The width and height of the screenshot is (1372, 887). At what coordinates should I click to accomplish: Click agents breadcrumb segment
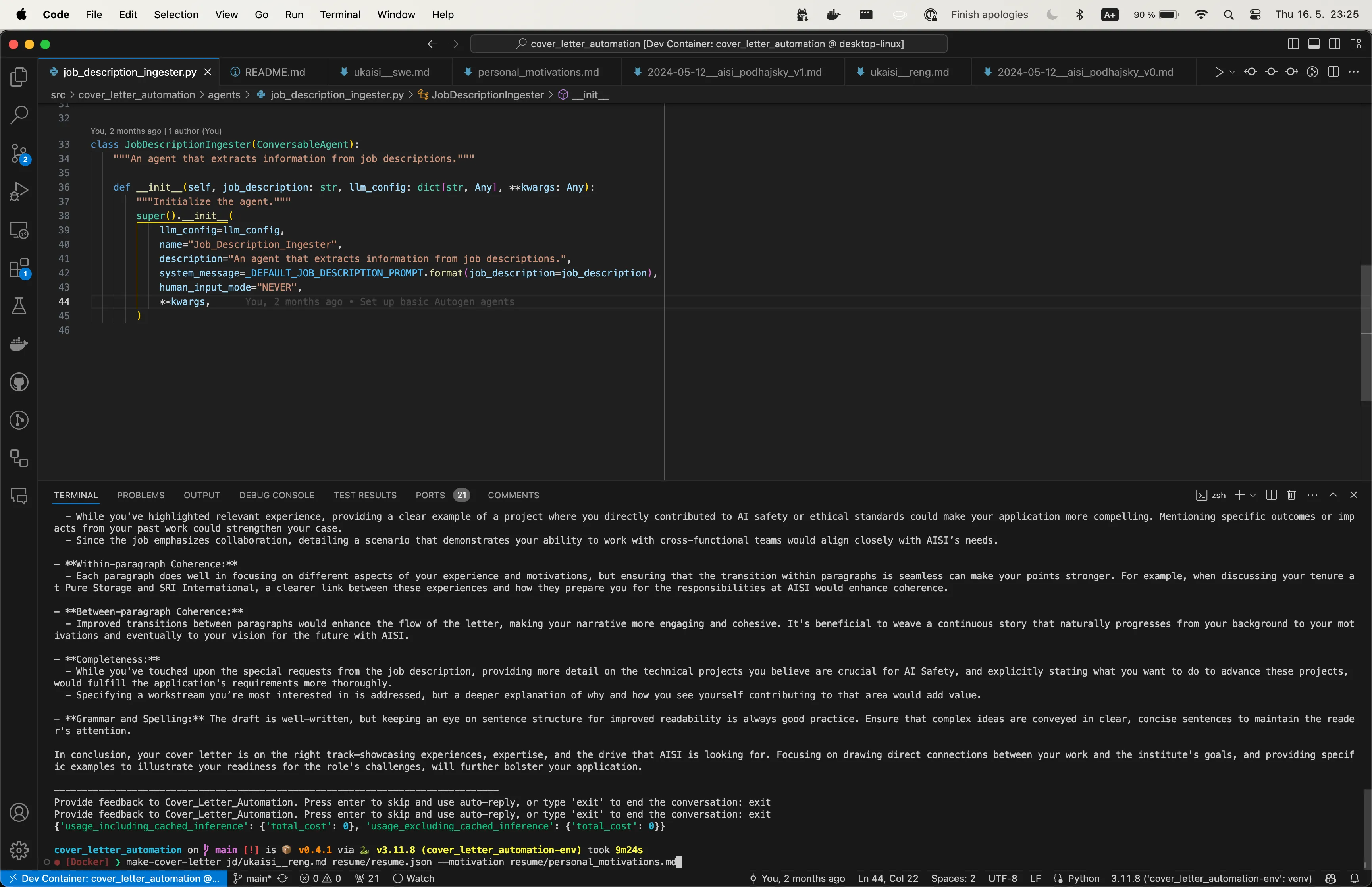pyautogui.click(x=224, y=95)
